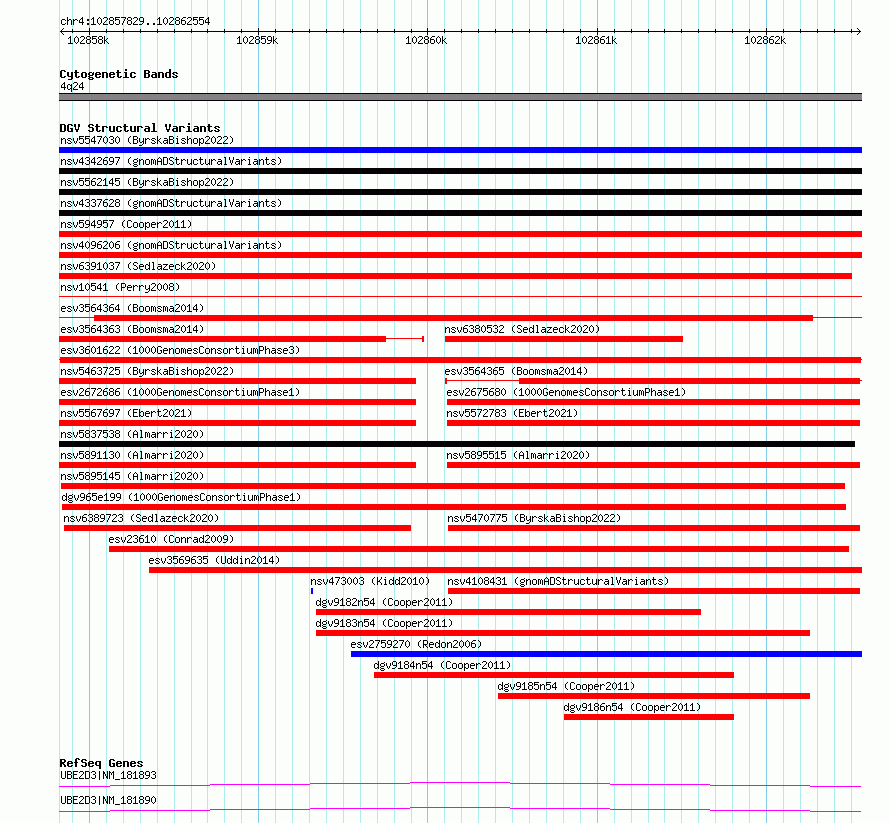
Task: Click the chr4:102857829..102862554 region label
Action: [135, 22]
